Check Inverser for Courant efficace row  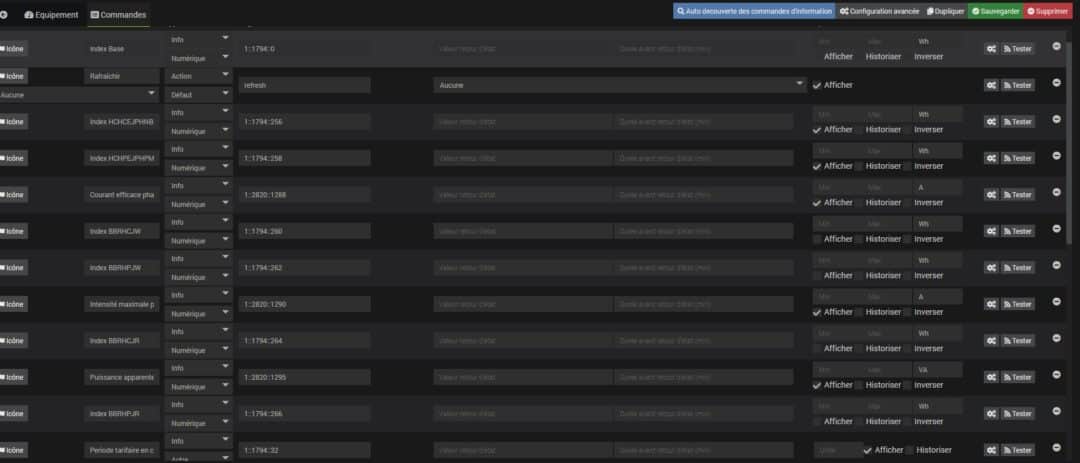coord(908,202)
